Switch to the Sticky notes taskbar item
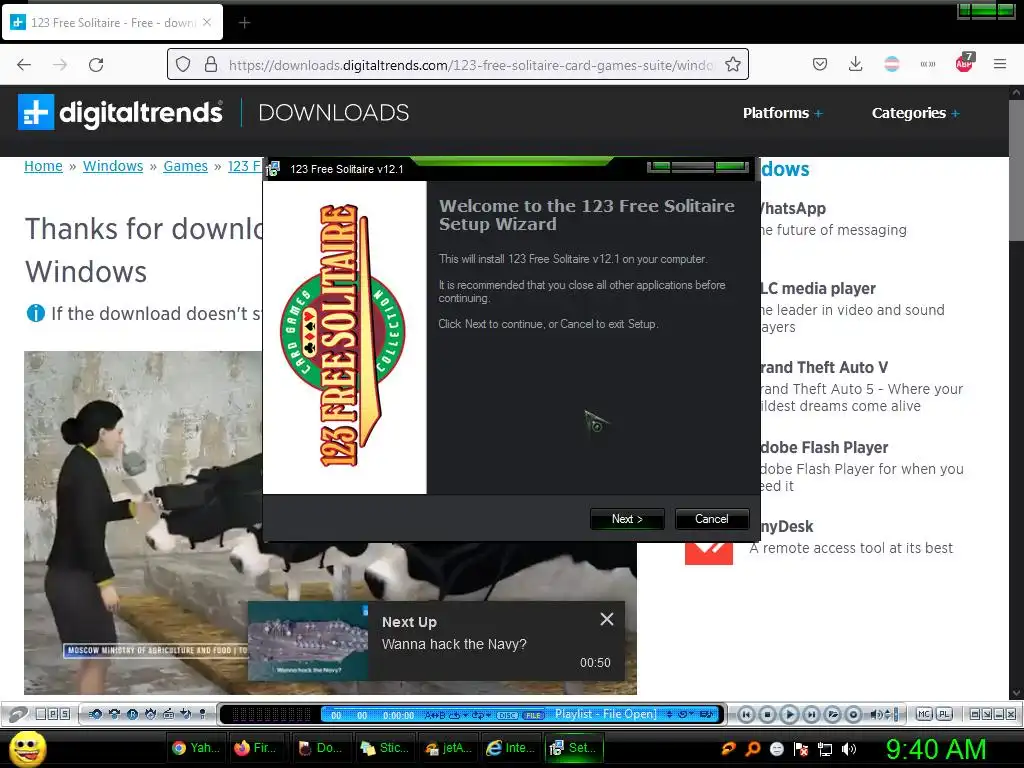The height and width of the screenshot is (768, 1024). (386, 748)
